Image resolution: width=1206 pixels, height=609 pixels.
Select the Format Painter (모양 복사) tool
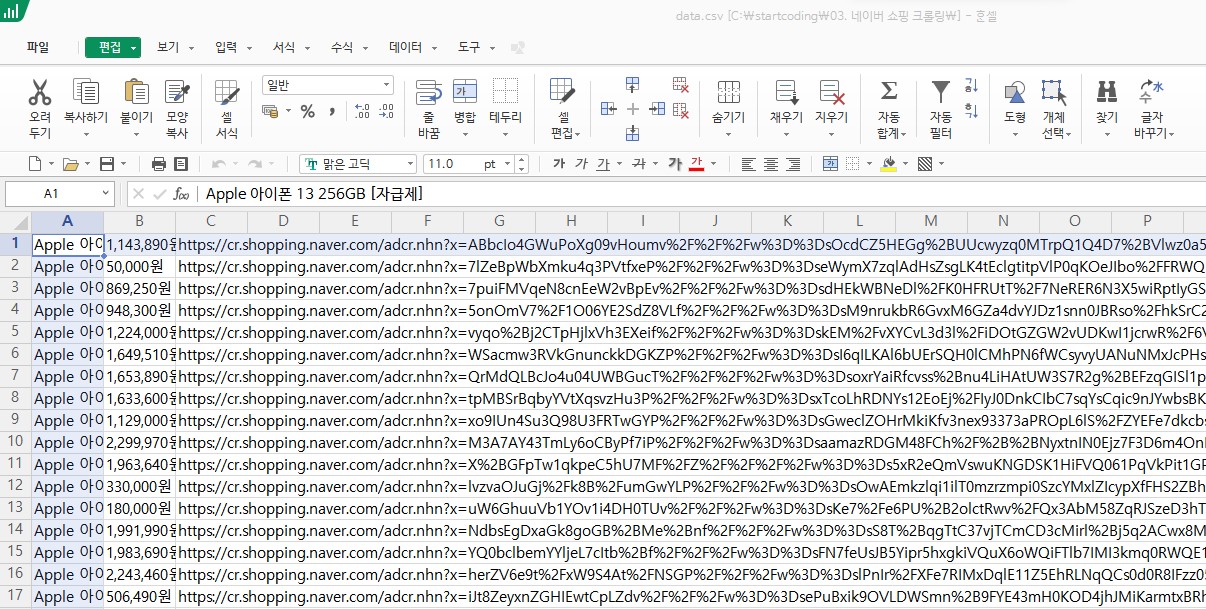tap(177, 93)
